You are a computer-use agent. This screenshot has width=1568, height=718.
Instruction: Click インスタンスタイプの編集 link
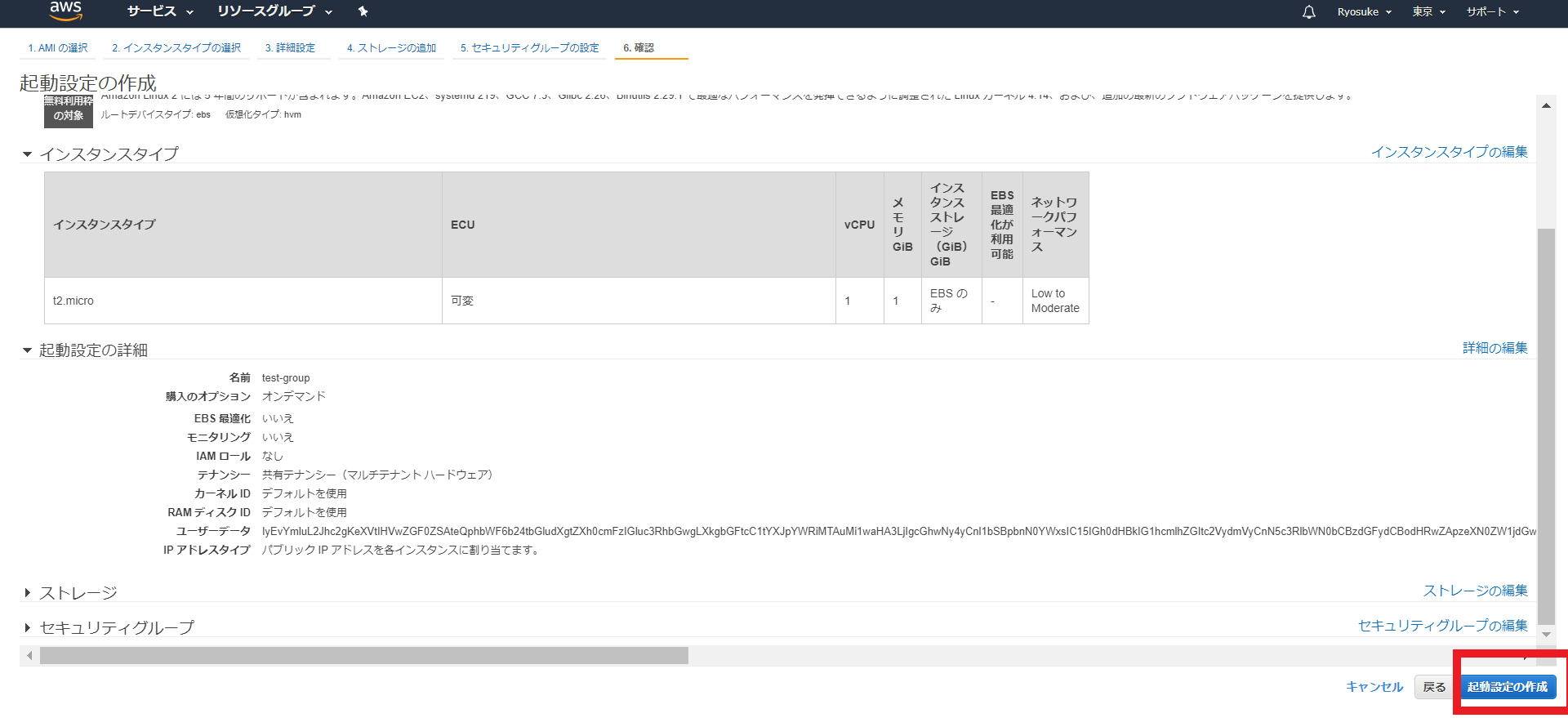1449,152
